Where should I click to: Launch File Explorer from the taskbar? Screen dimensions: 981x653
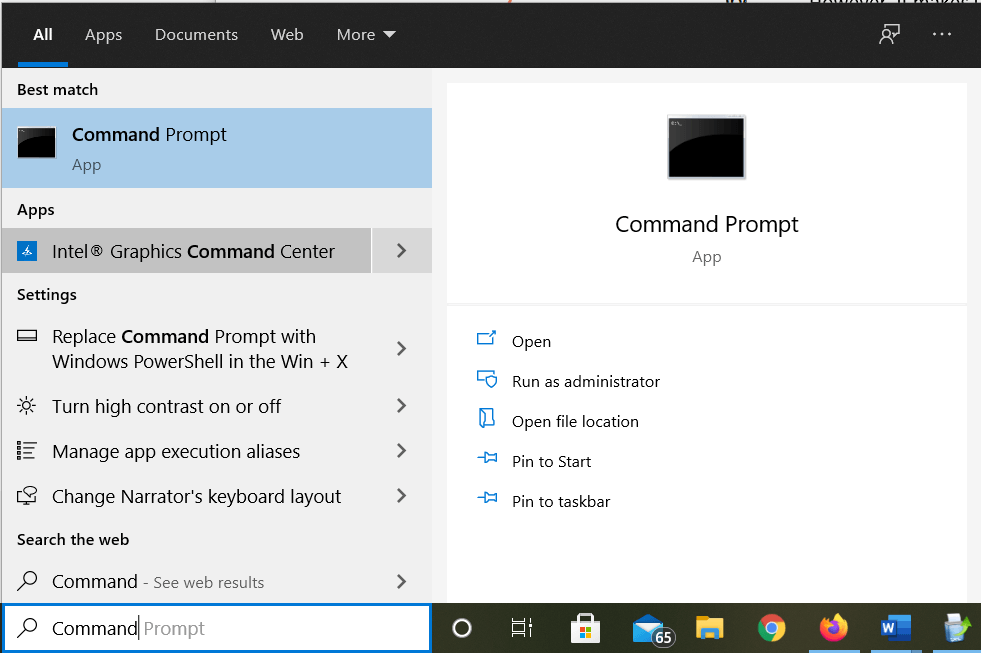pos(710,628)
